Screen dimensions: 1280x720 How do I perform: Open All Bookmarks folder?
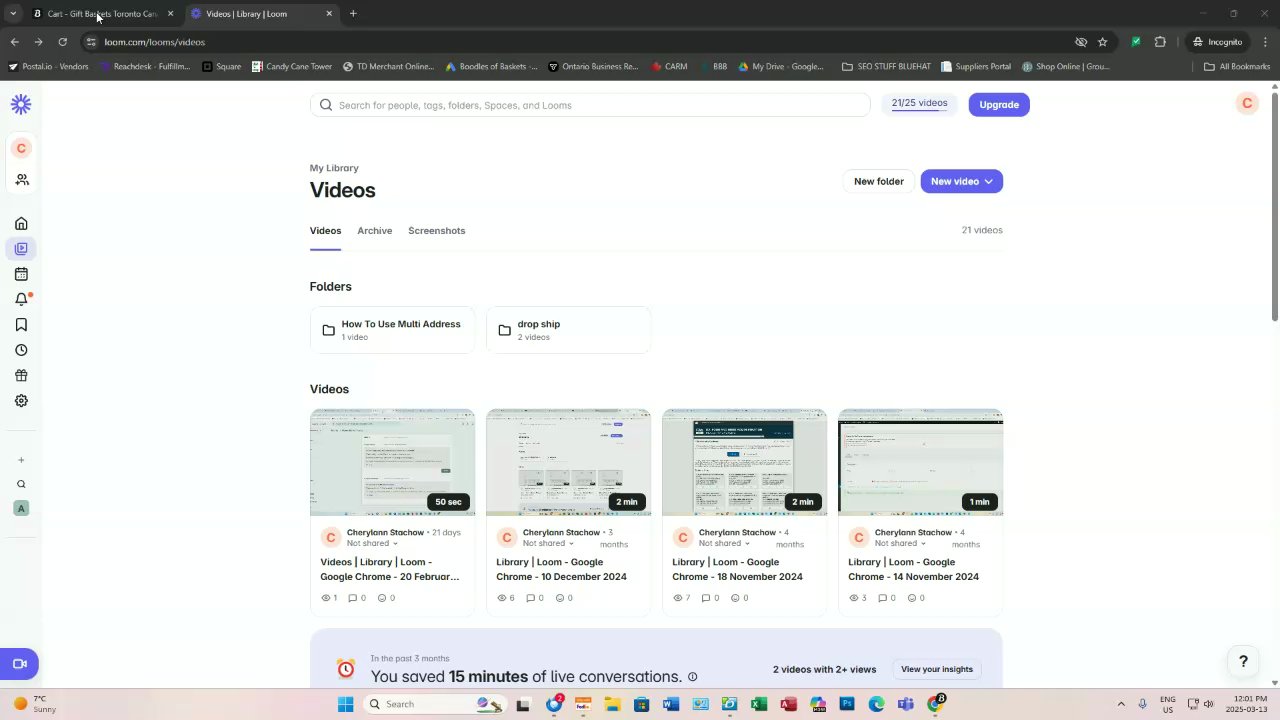(1237, 67)
